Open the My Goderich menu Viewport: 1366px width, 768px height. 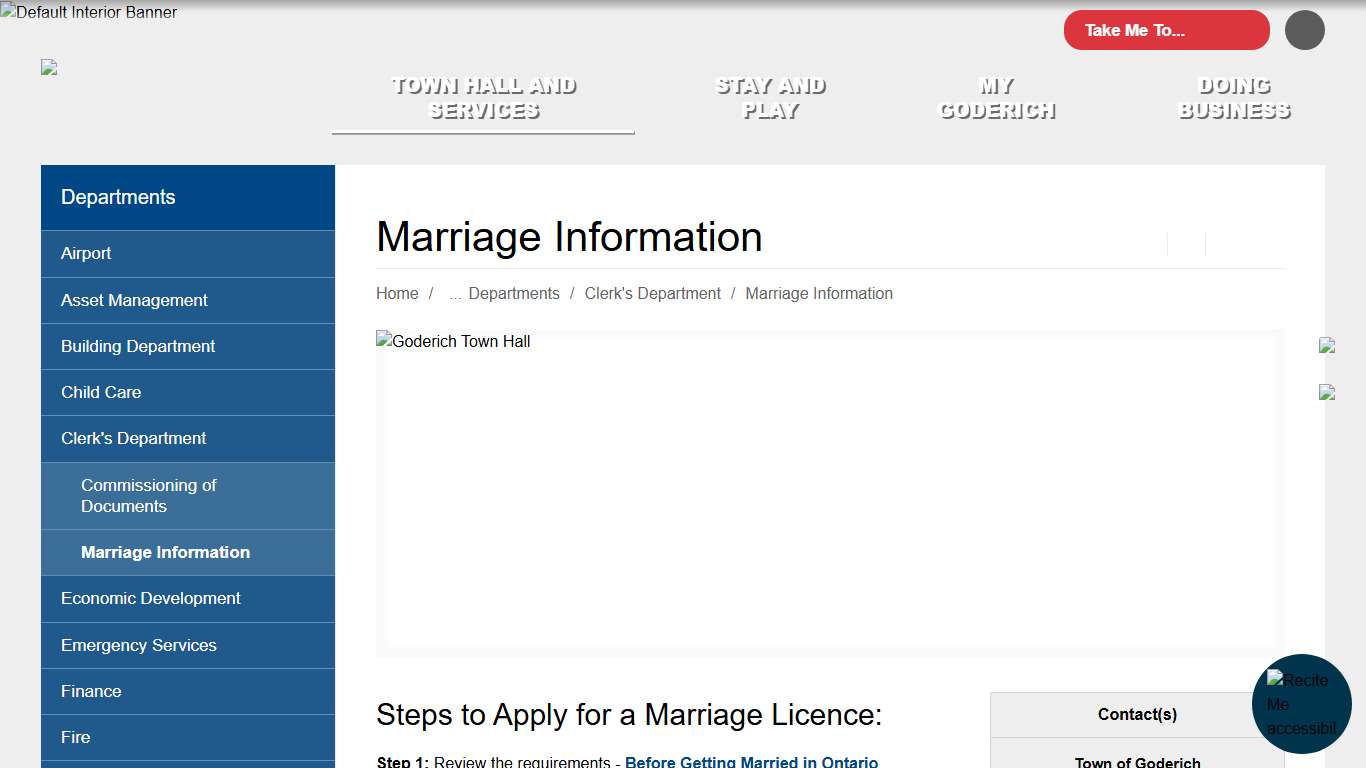[996, 97]
